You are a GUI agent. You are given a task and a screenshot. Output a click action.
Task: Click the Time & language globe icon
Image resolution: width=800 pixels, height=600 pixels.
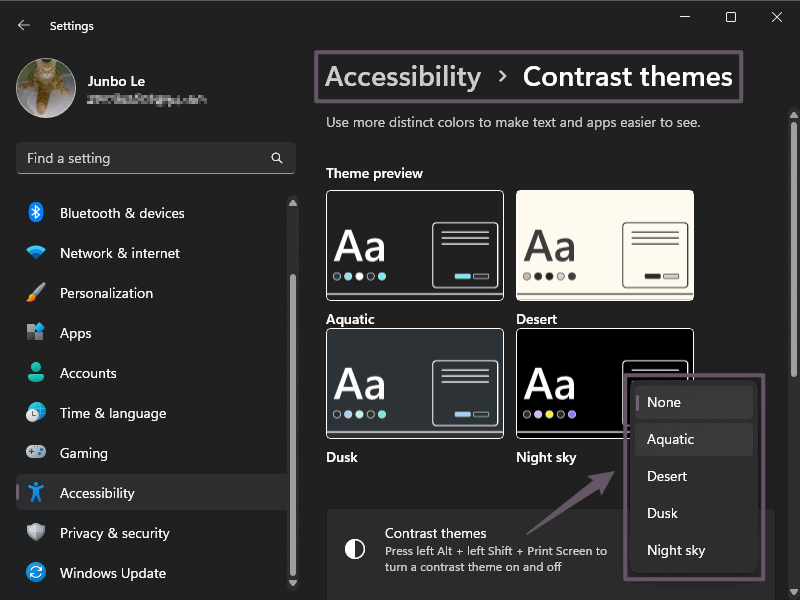[x=36, y=412]
